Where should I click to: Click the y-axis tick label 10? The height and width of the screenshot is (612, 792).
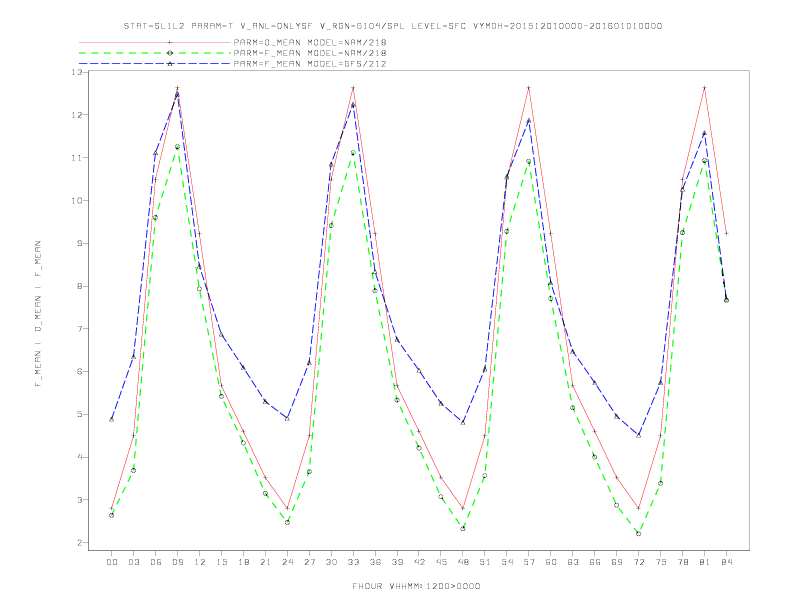tap(76, 200)
